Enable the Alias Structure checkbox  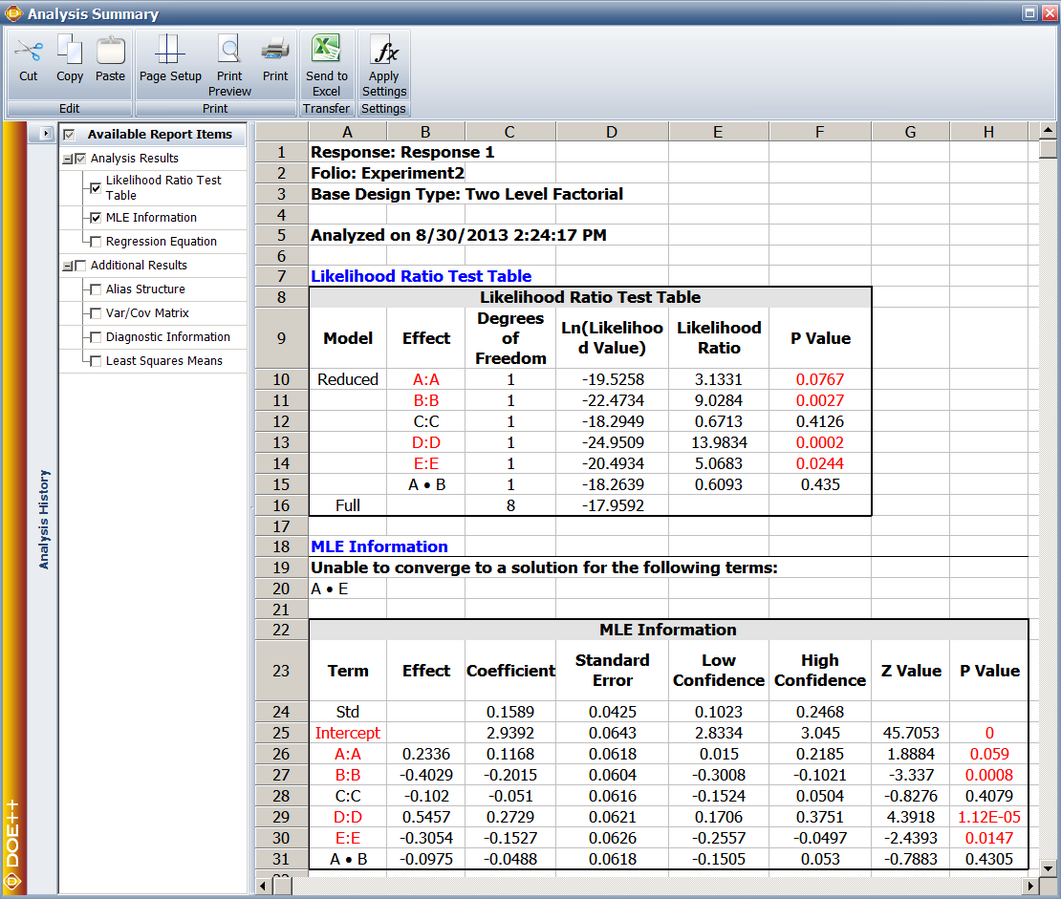[x=95, y=290]
